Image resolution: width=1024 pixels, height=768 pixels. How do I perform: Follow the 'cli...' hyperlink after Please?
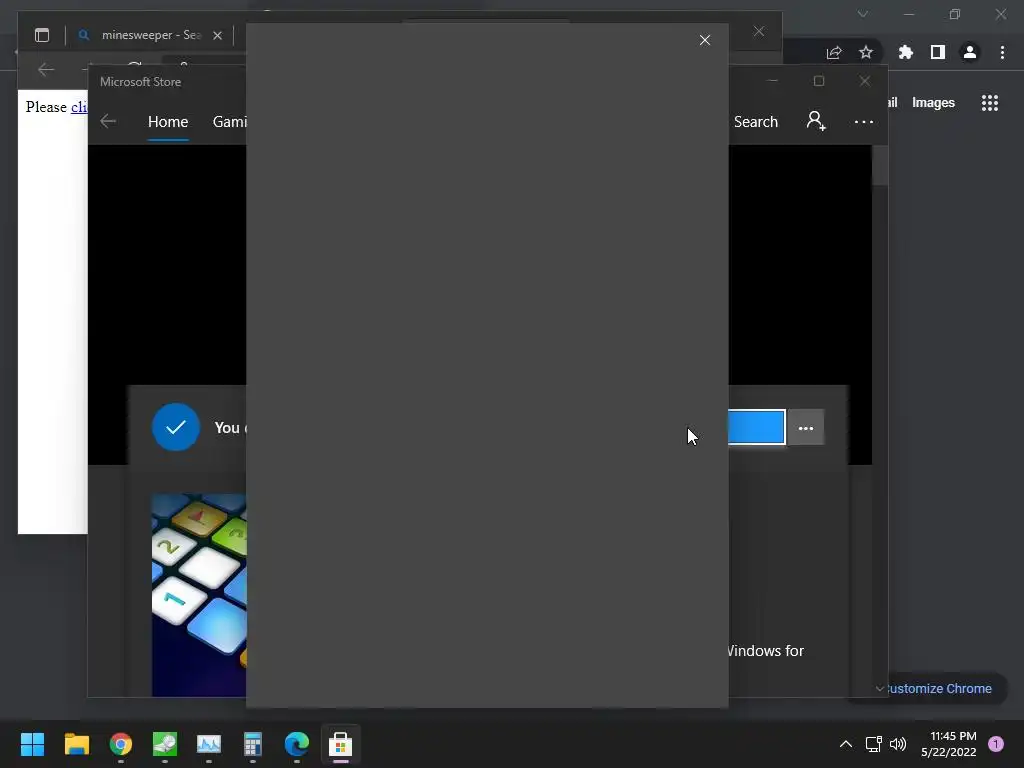(x=79, y=107)
